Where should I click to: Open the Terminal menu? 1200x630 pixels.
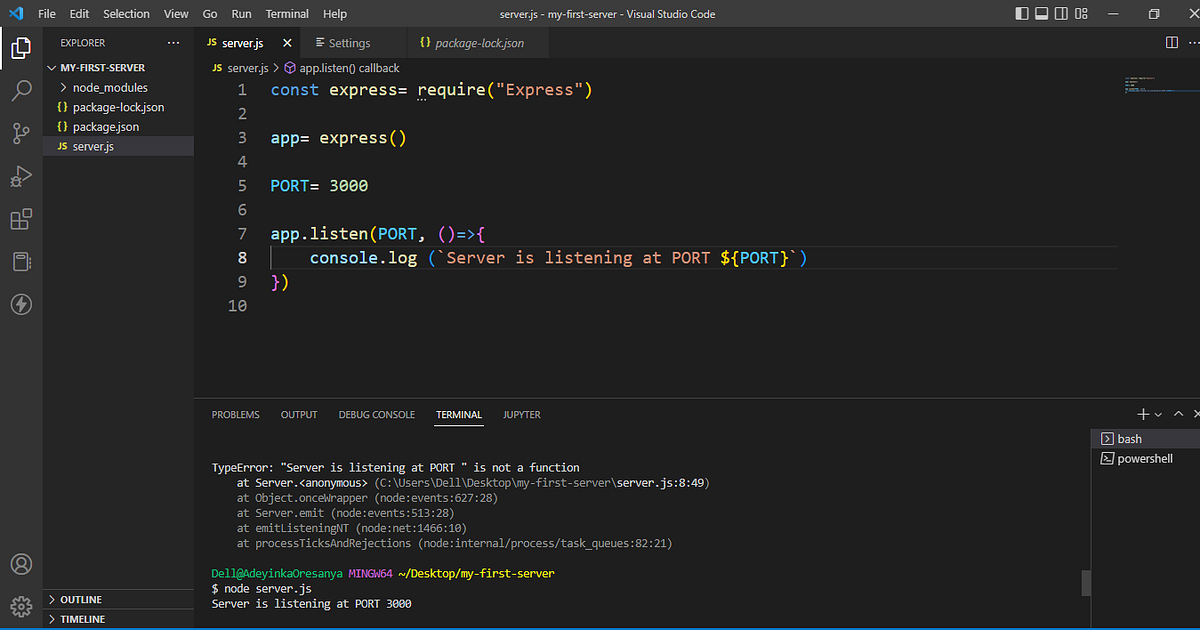tap(287, 13)
